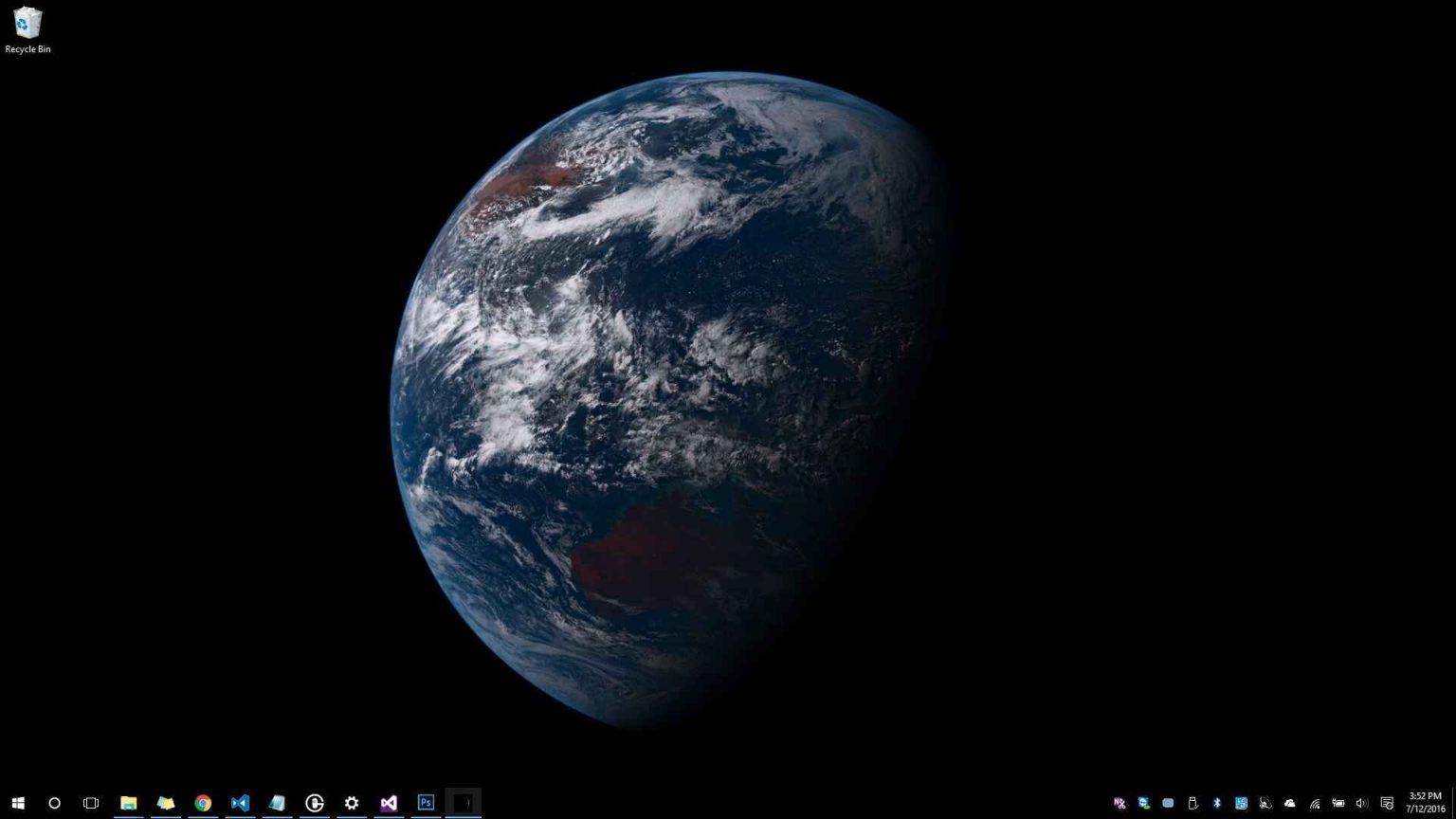
Task: Open the volume slider from the tray
Action: [x=1362, y=803]
